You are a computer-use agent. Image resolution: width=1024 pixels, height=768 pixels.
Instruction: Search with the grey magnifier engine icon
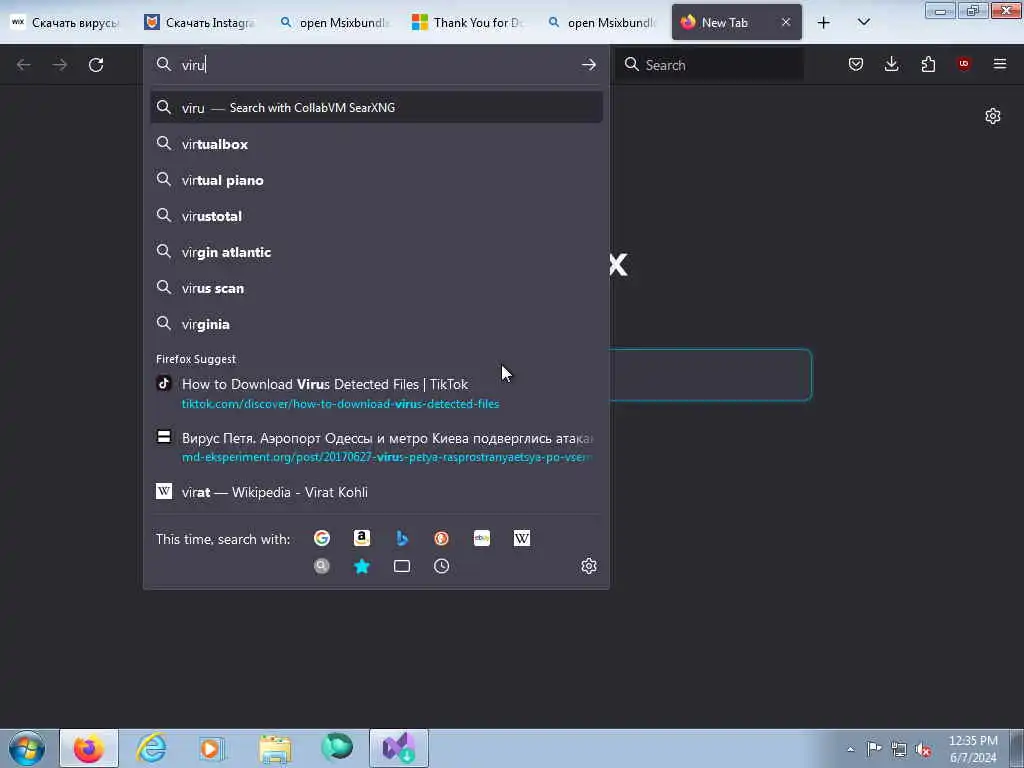point(322,566)
